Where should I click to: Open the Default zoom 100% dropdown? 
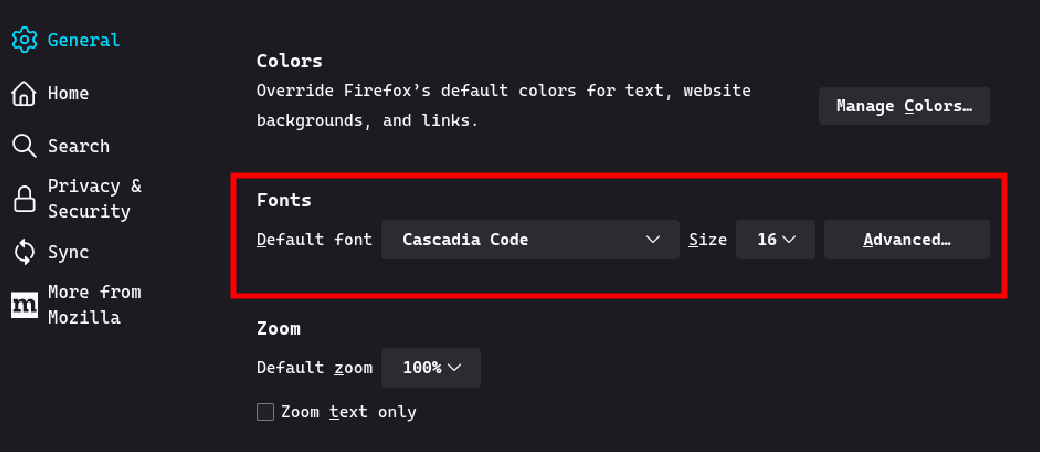tap(430, 368)
